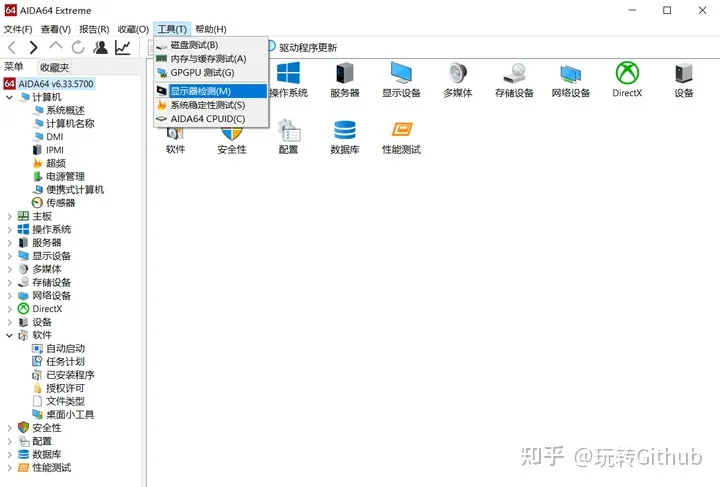The width and height of the screenshot is (720, 487).
Task: Expand the 网络设备 tree node
Action: [9, 296]
